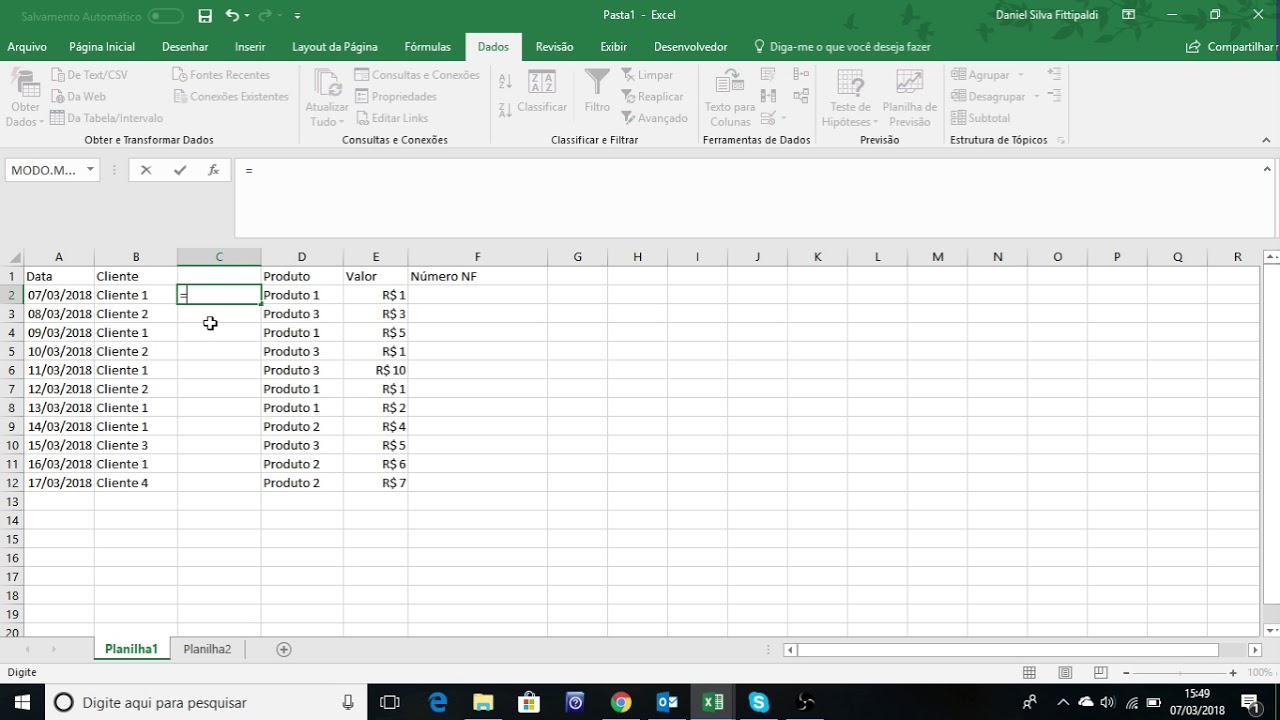Click De Text/CSV import option
Viewport: 1280px width, 720px height.
coord(89,75)
